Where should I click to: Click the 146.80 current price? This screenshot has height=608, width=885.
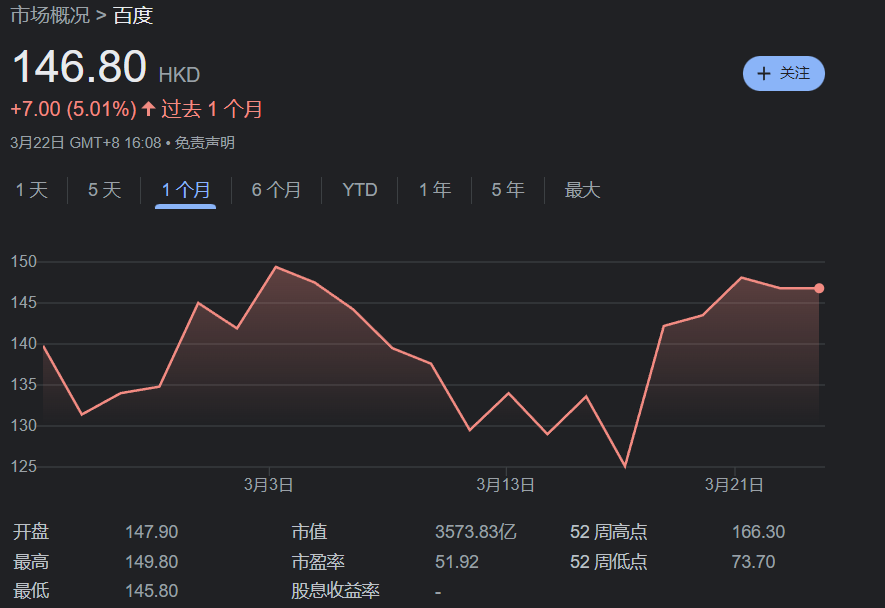click(80, 67)
